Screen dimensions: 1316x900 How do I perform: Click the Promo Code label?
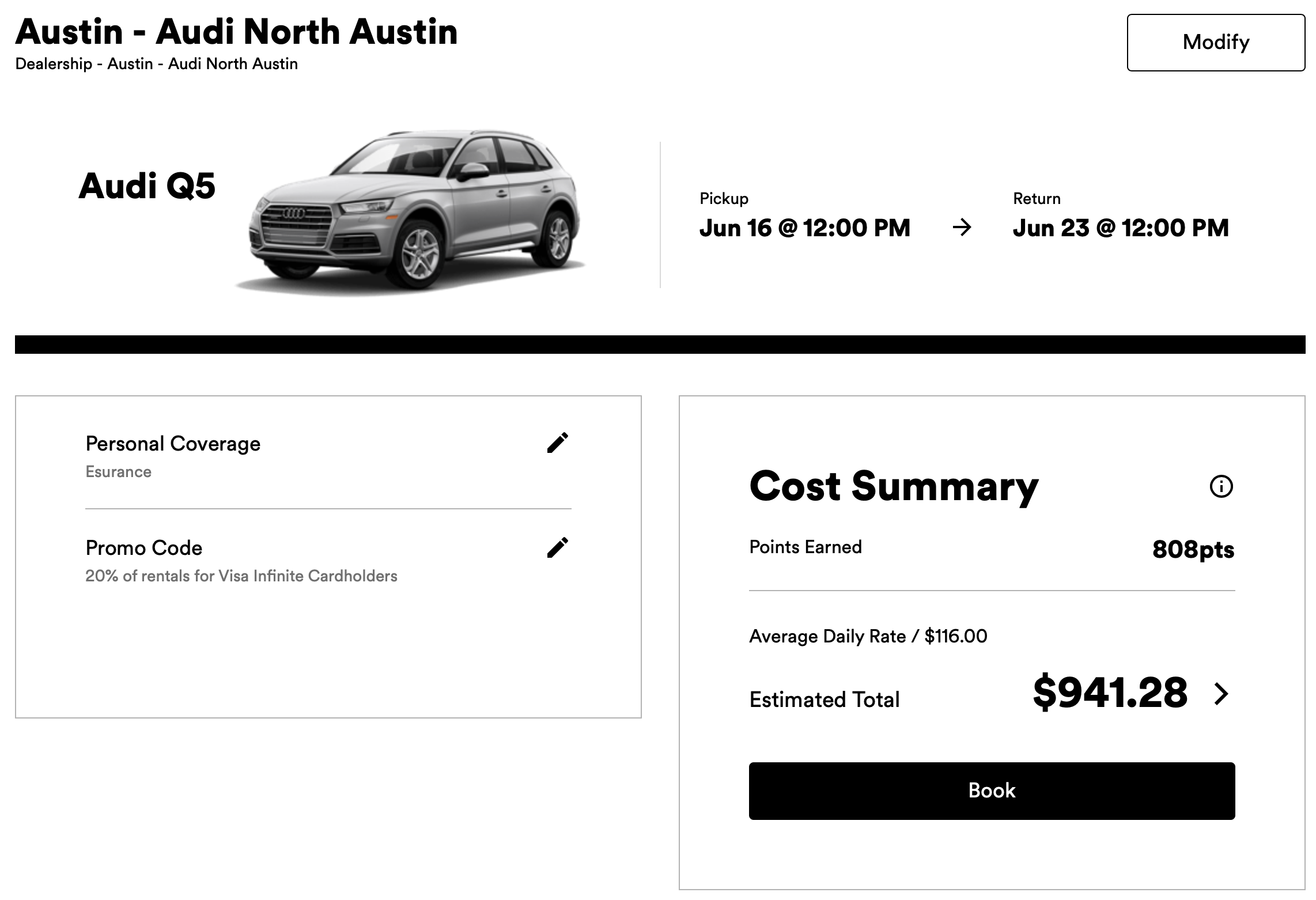[x=144, y=548]
